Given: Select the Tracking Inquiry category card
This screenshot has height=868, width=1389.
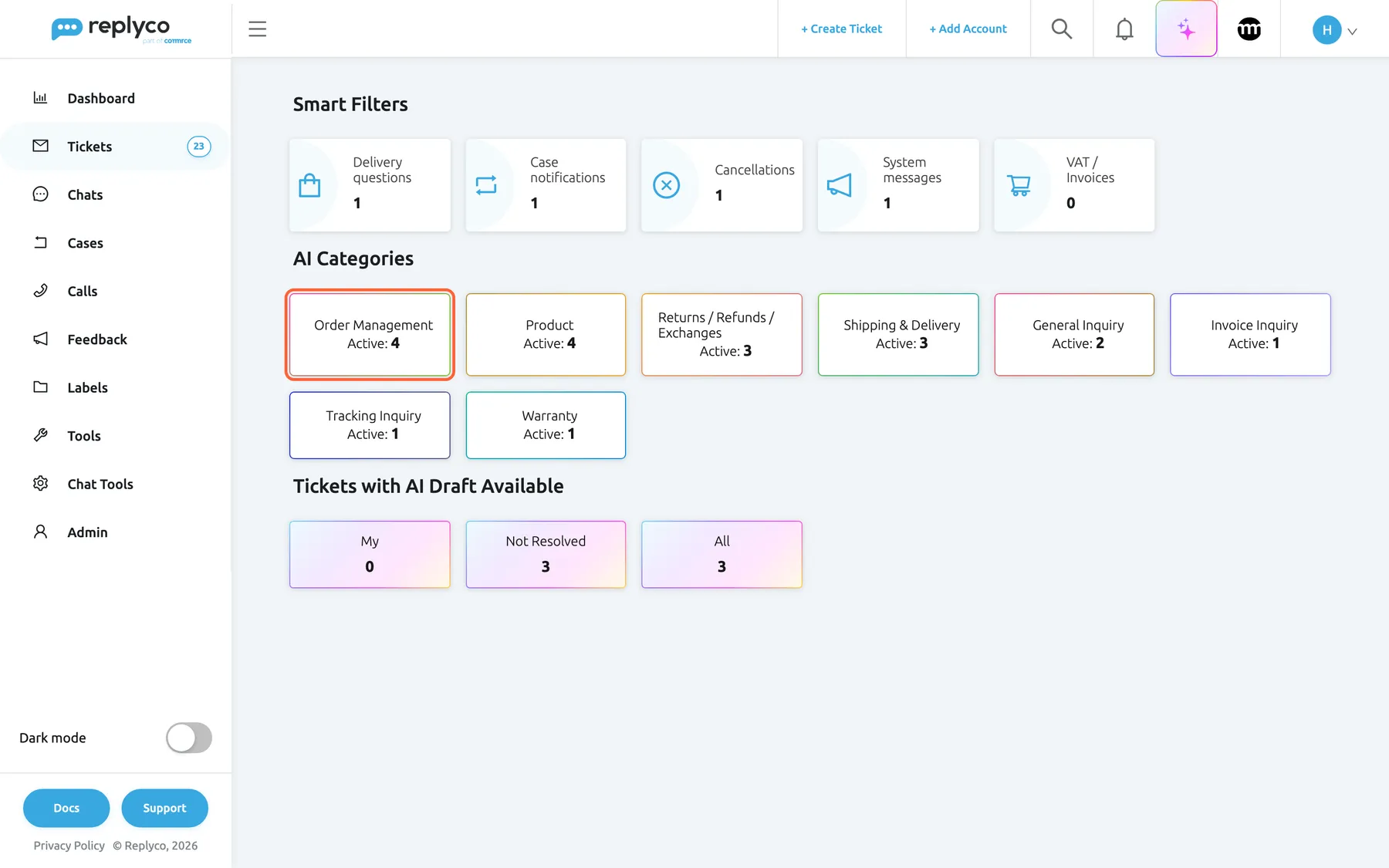Looking at the screenshot, I should pos(370,425).
